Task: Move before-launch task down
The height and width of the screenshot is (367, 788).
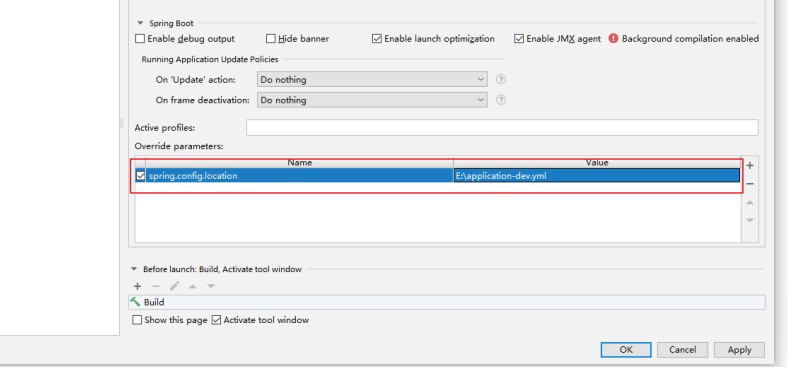Action: tap(211, 286)
